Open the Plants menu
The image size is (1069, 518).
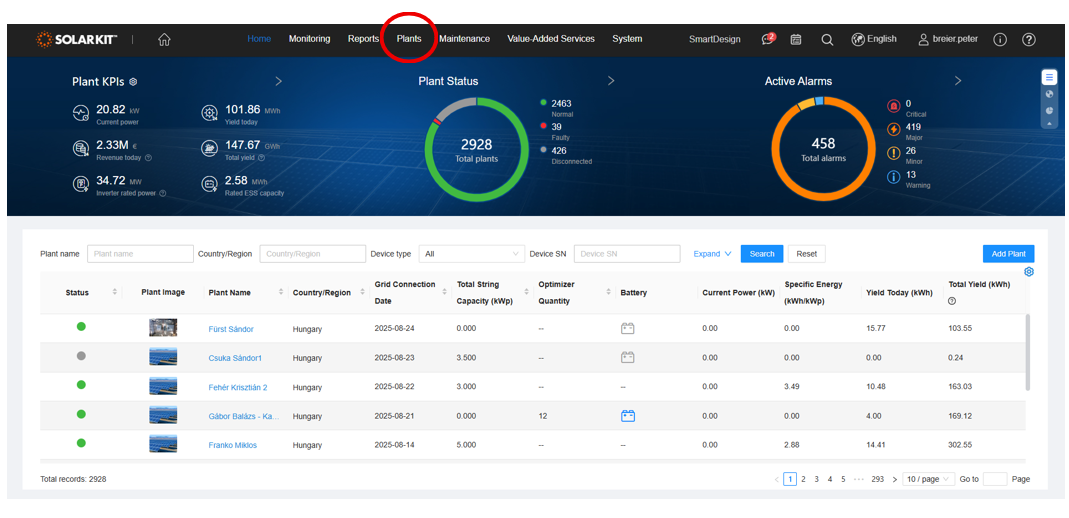pos(409,39)
